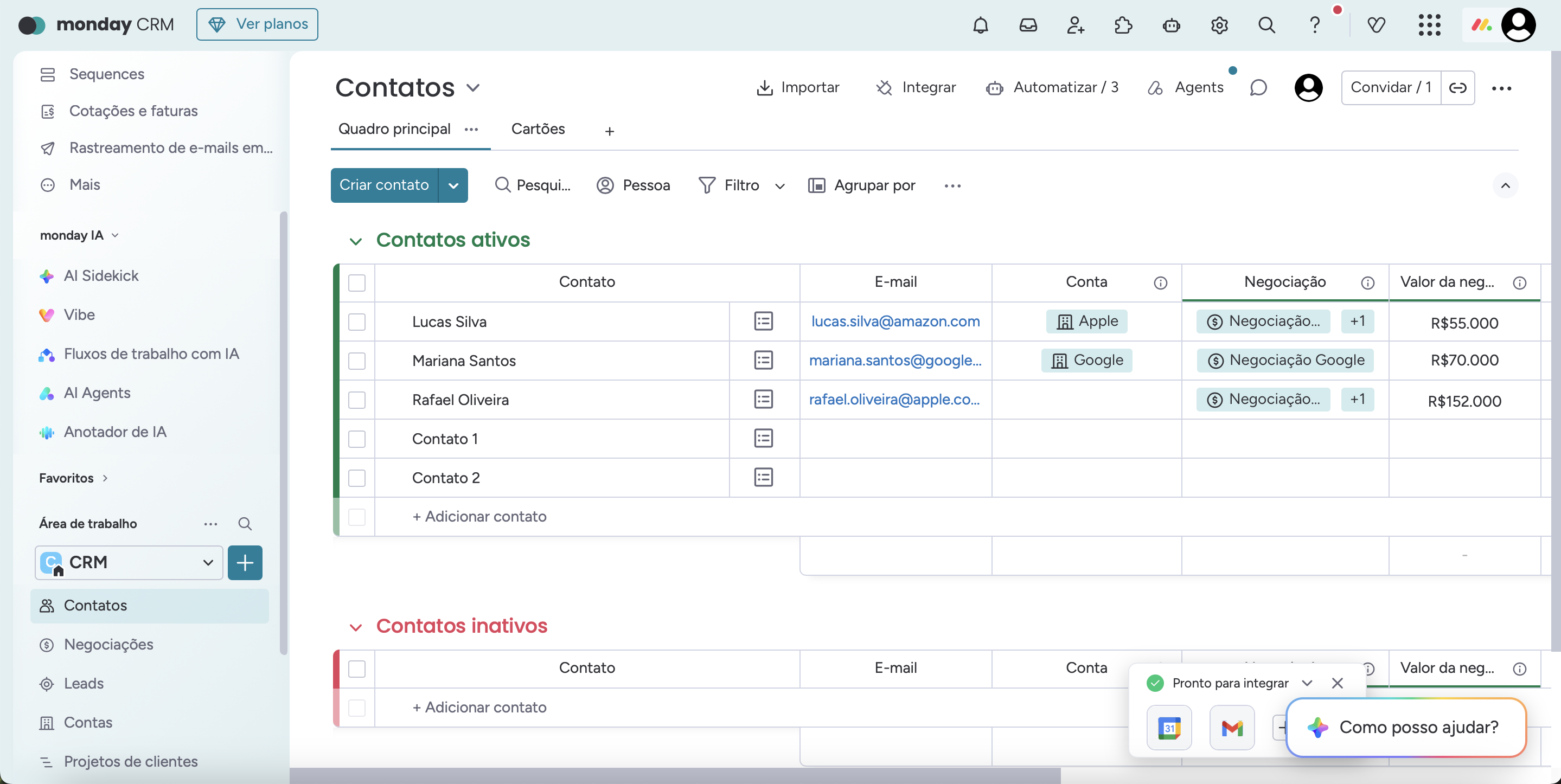Open Contas board in sidebar
Viewport: 1561px width, 784px height.
[x=88, y=722]
